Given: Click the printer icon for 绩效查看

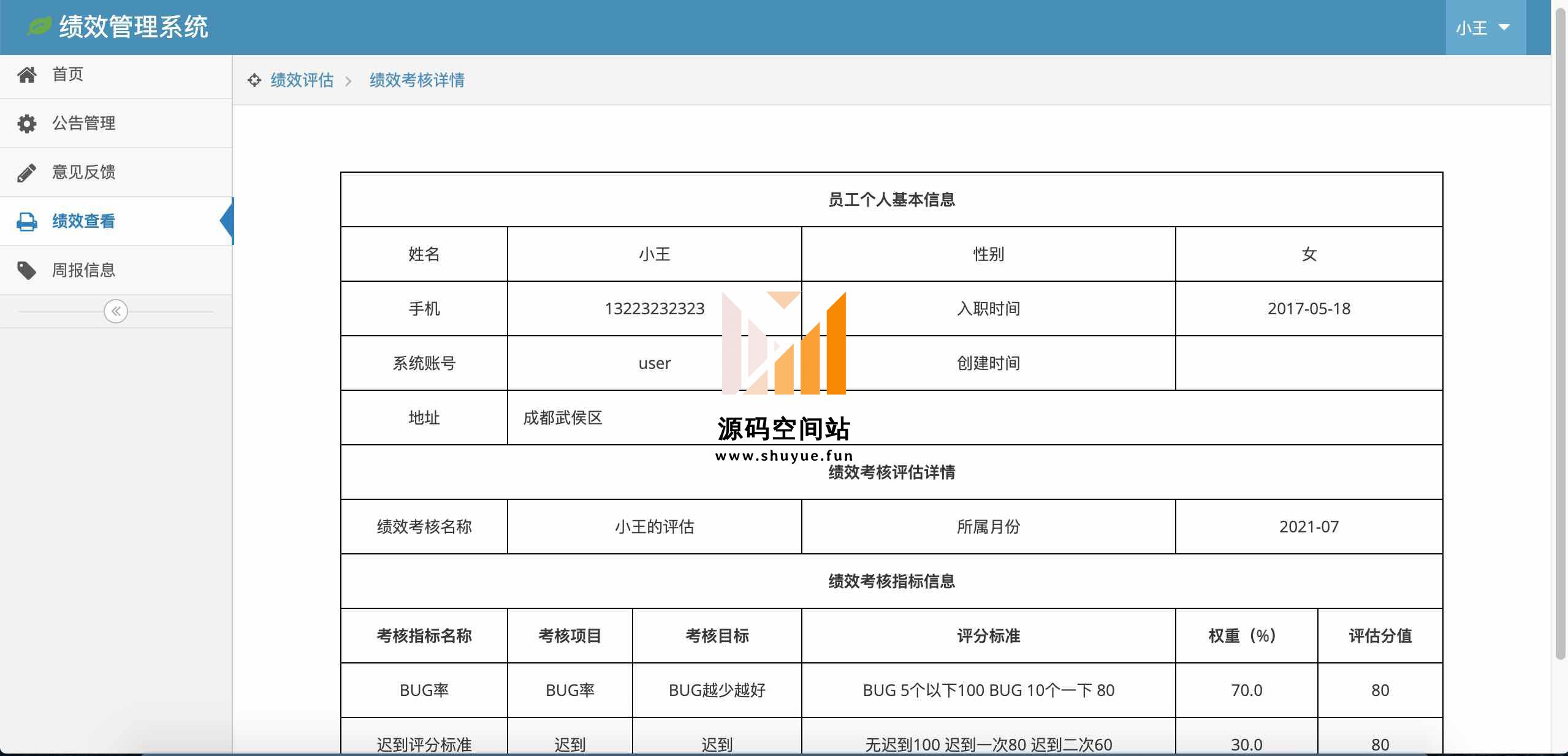Looking at the screenshot, I should pyautogui.click(x=26, y=222).
